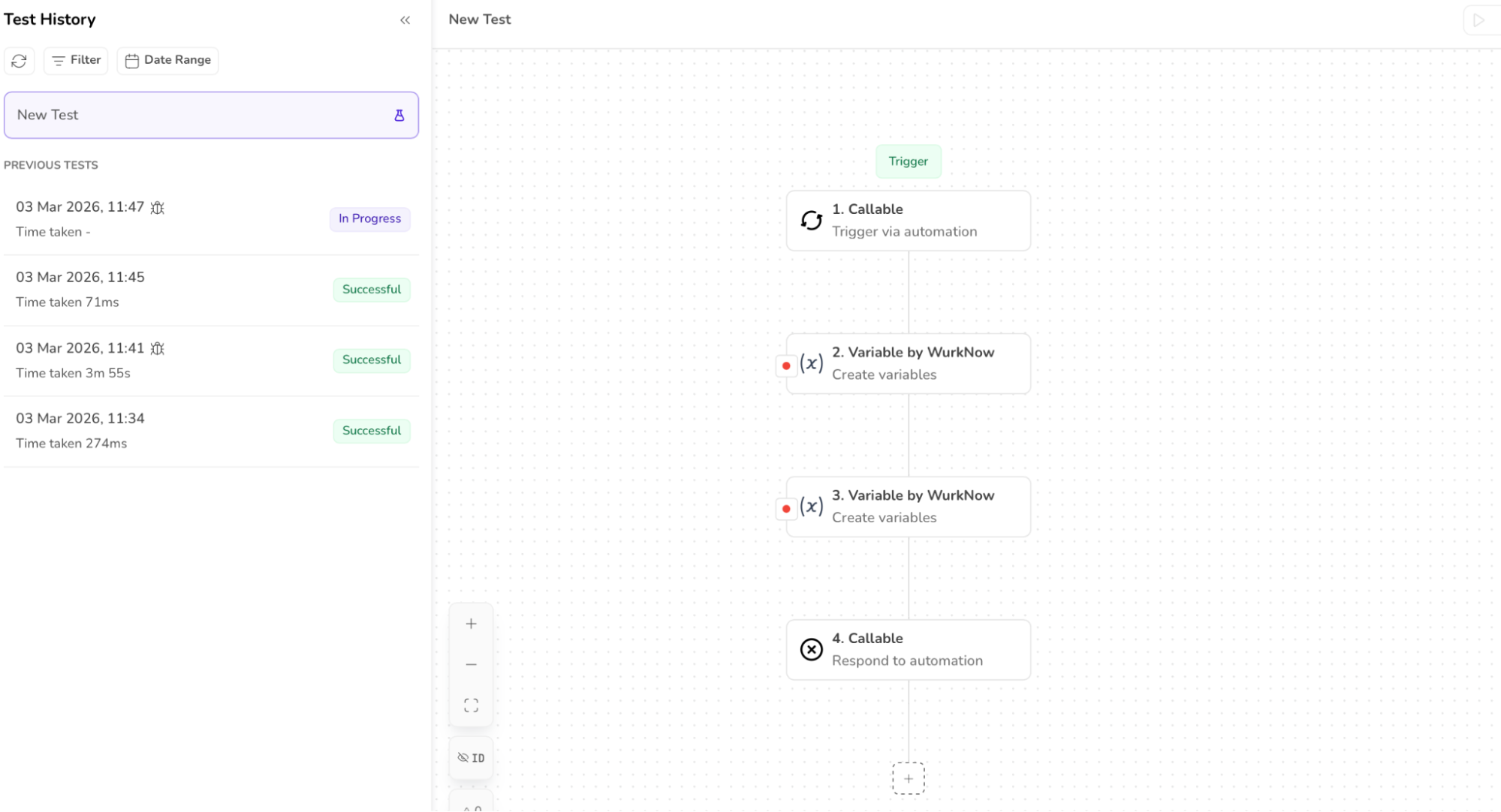Run test with play button

click(x=1478, y=20)
